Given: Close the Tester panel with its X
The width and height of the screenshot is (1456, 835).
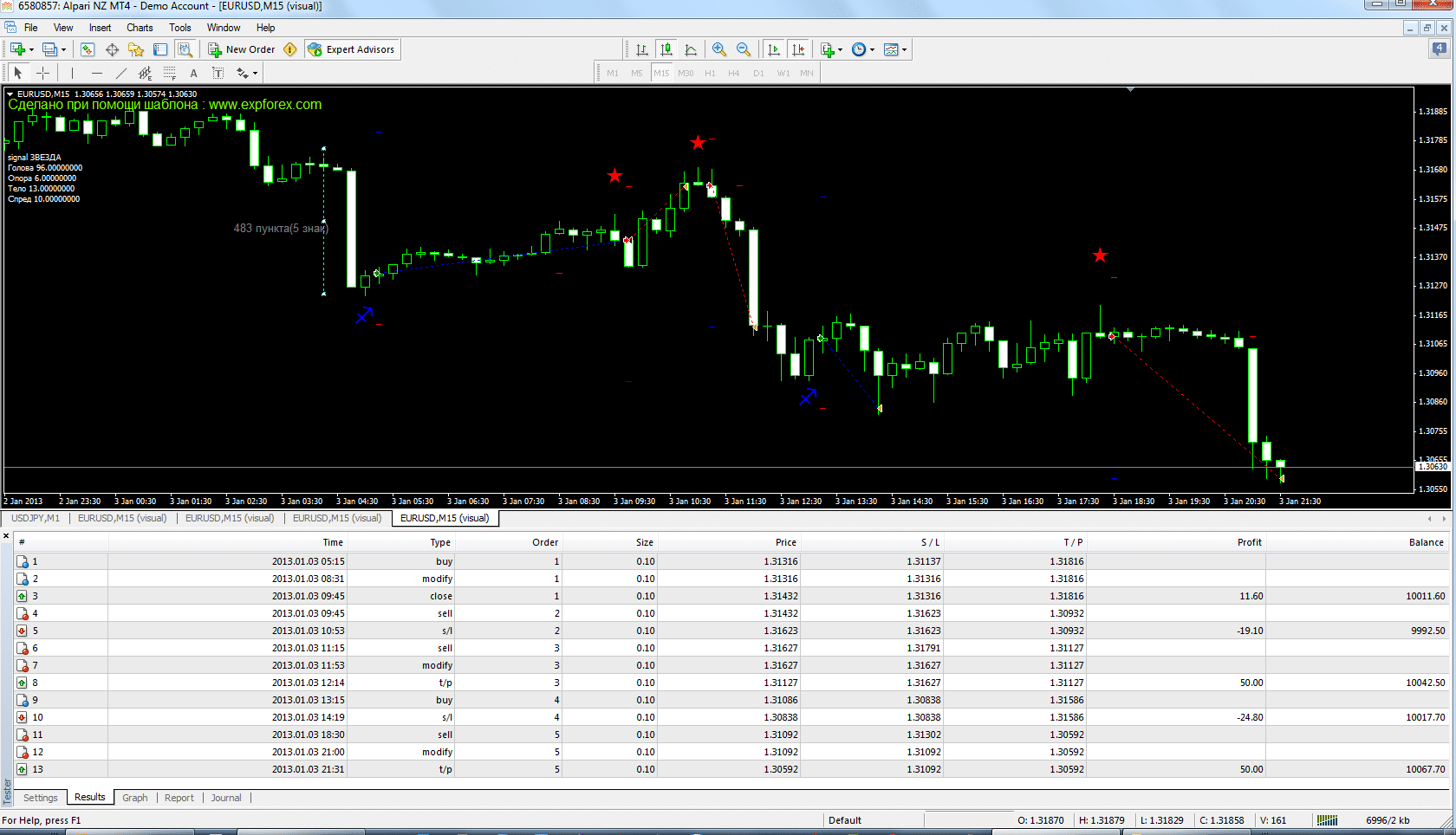Looking at the screenshot, I should 6,536.
